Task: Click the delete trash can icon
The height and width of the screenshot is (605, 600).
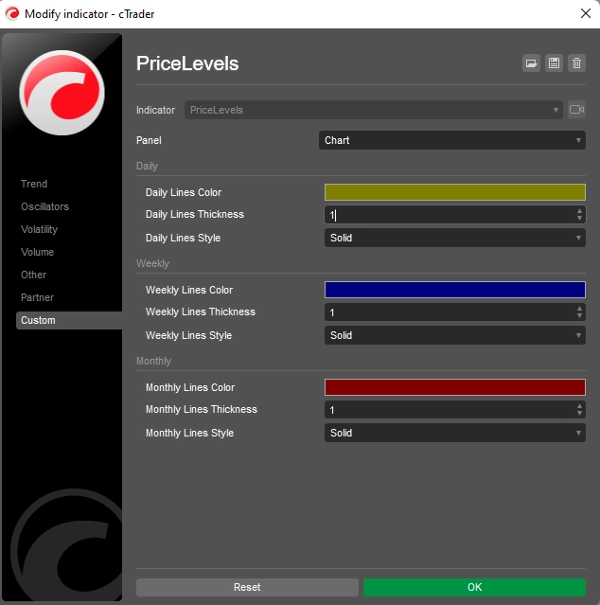Action: [x=576, y=63]
